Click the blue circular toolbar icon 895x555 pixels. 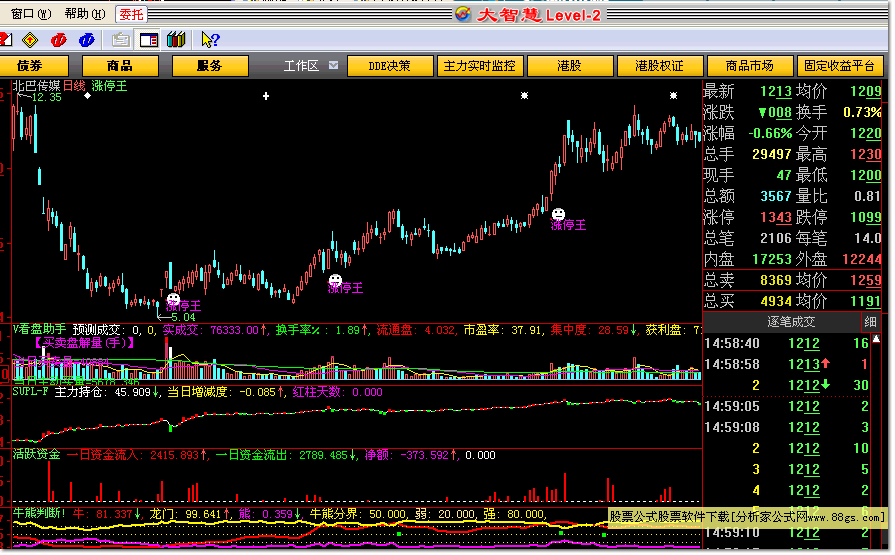86,40
